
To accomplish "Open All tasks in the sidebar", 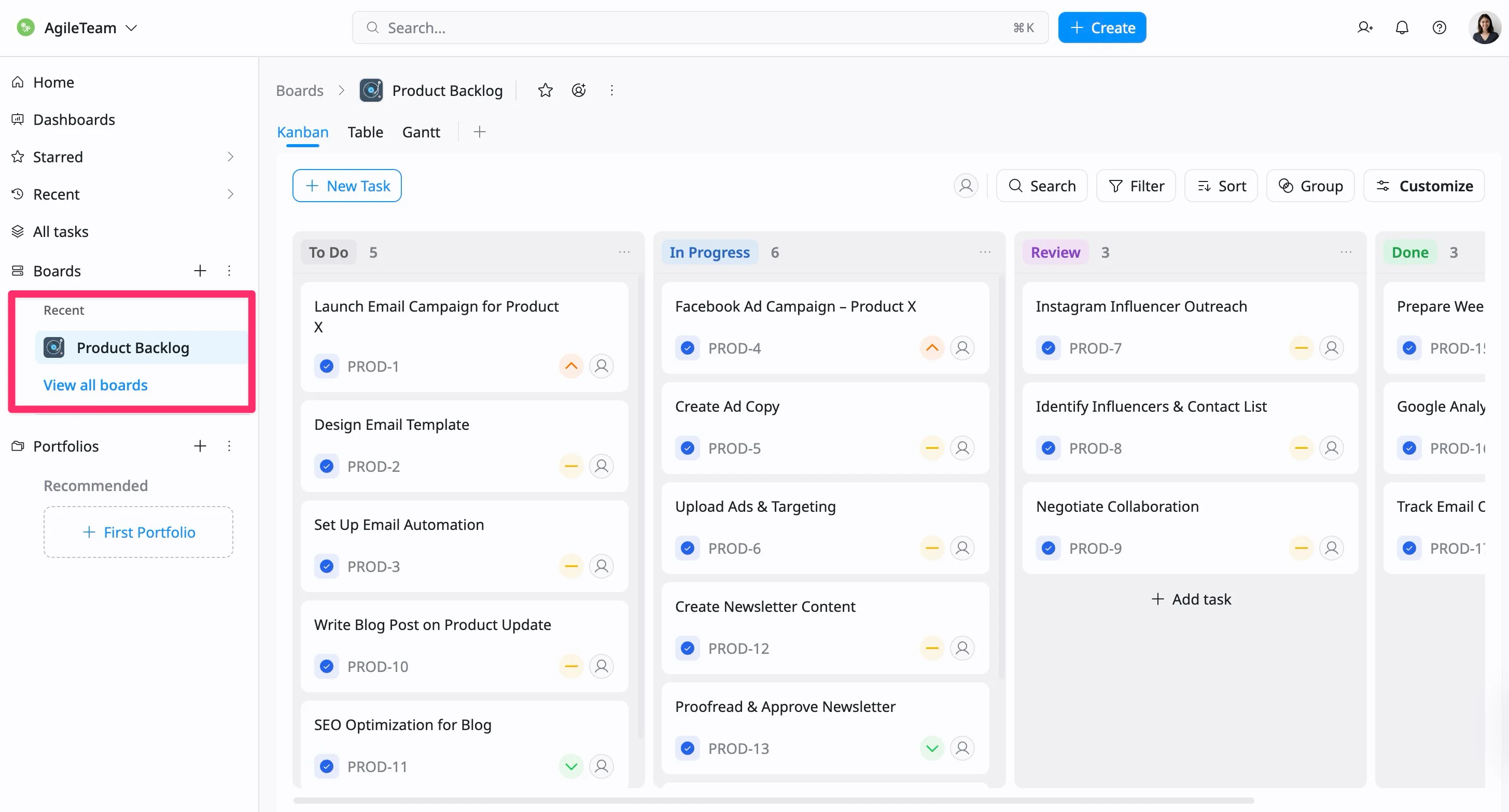I will [x=60, y=232].
